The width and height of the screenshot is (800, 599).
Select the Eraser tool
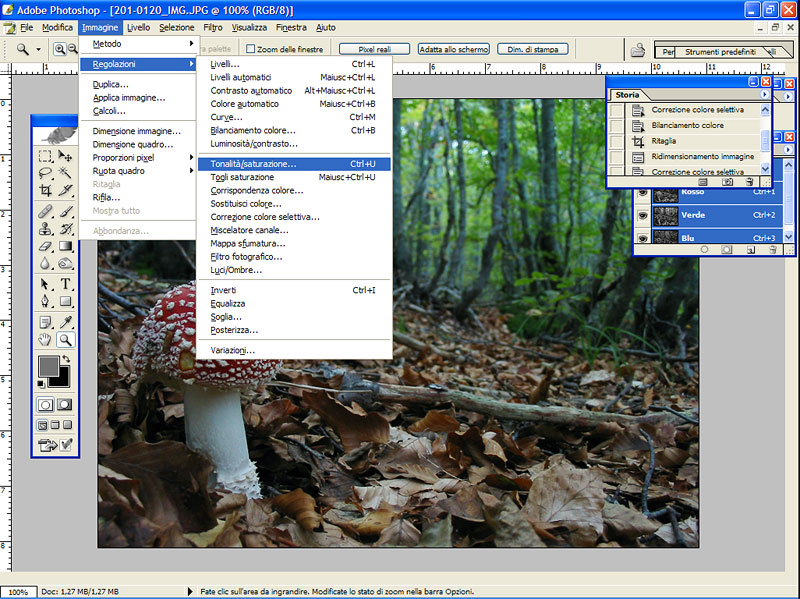point(45,246)
